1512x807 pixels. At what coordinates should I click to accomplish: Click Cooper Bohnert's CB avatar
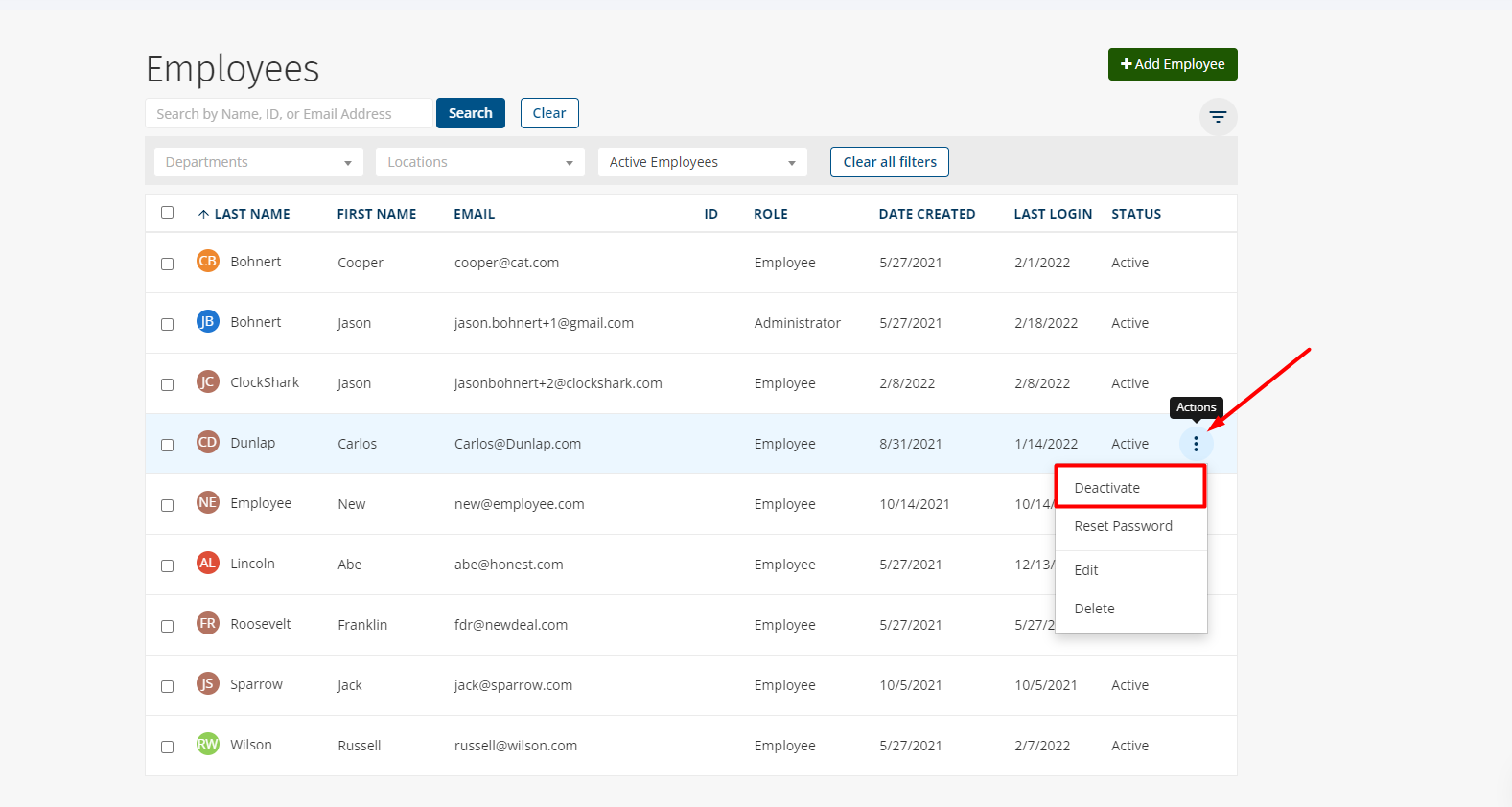[207, 262]
